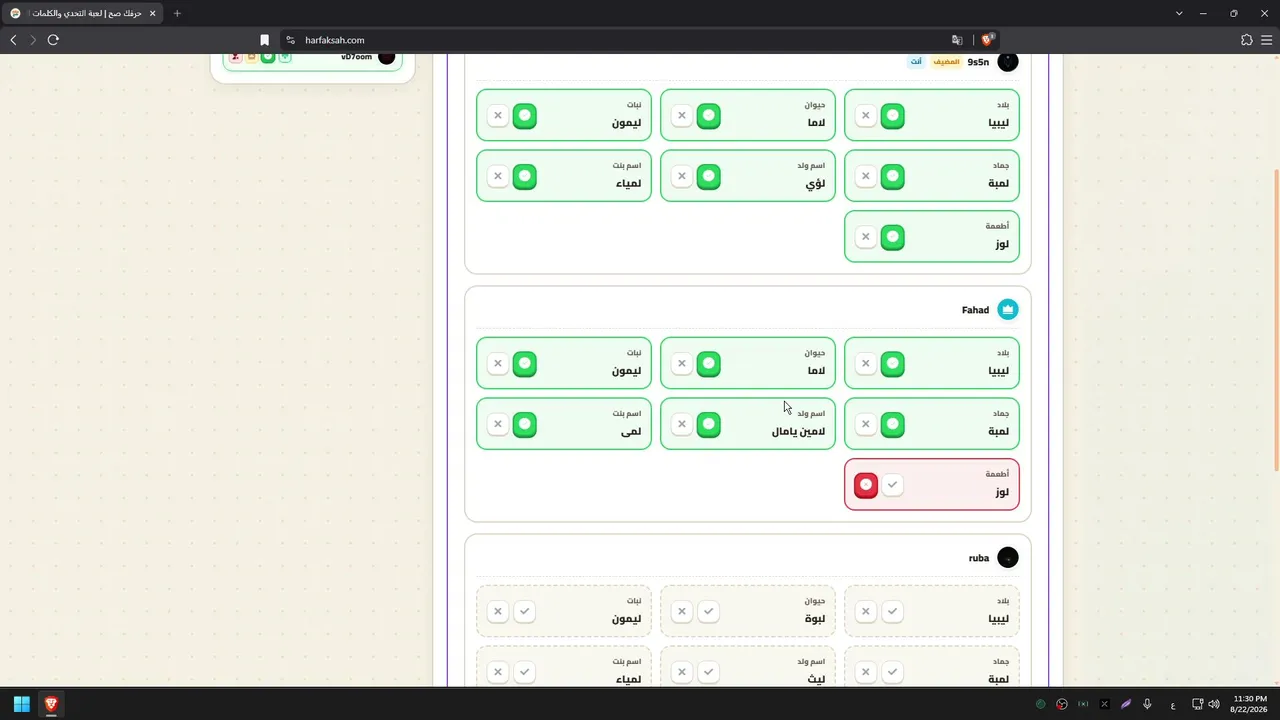Image resolution: width=1280 pixels, height=720 pixels.
Task: Reject ruba's حيوان answer لبوة
Action: point(682,612)
